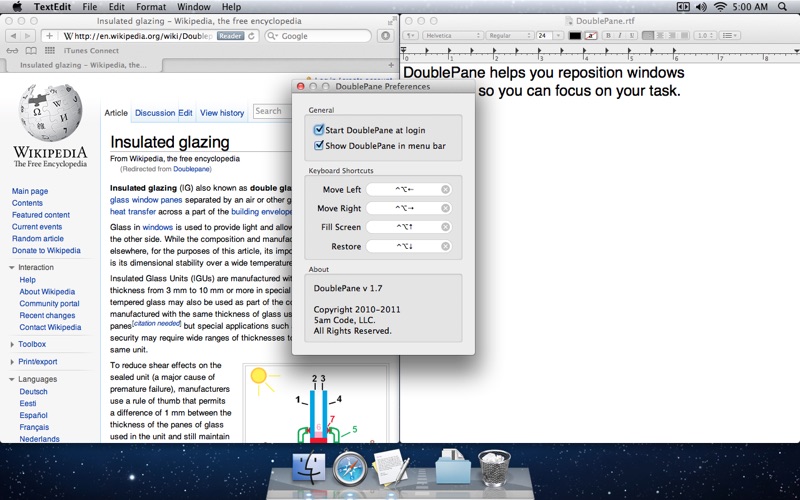The width and height of the screenshot is (800, 500).
Task: Add bookmark with the plus button in Safari
Action: click(49, 36)
